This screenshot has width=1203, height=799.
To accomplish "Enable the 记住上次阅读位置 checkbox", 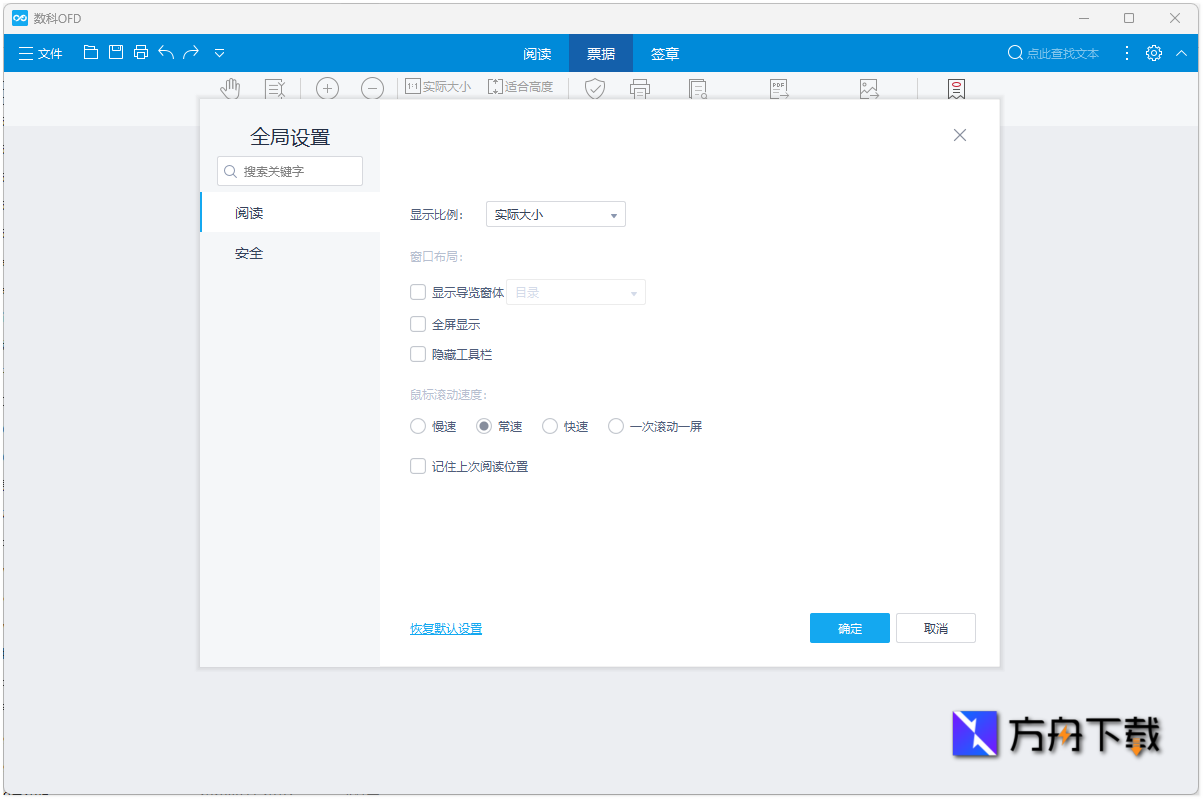I will pos(418,466).
